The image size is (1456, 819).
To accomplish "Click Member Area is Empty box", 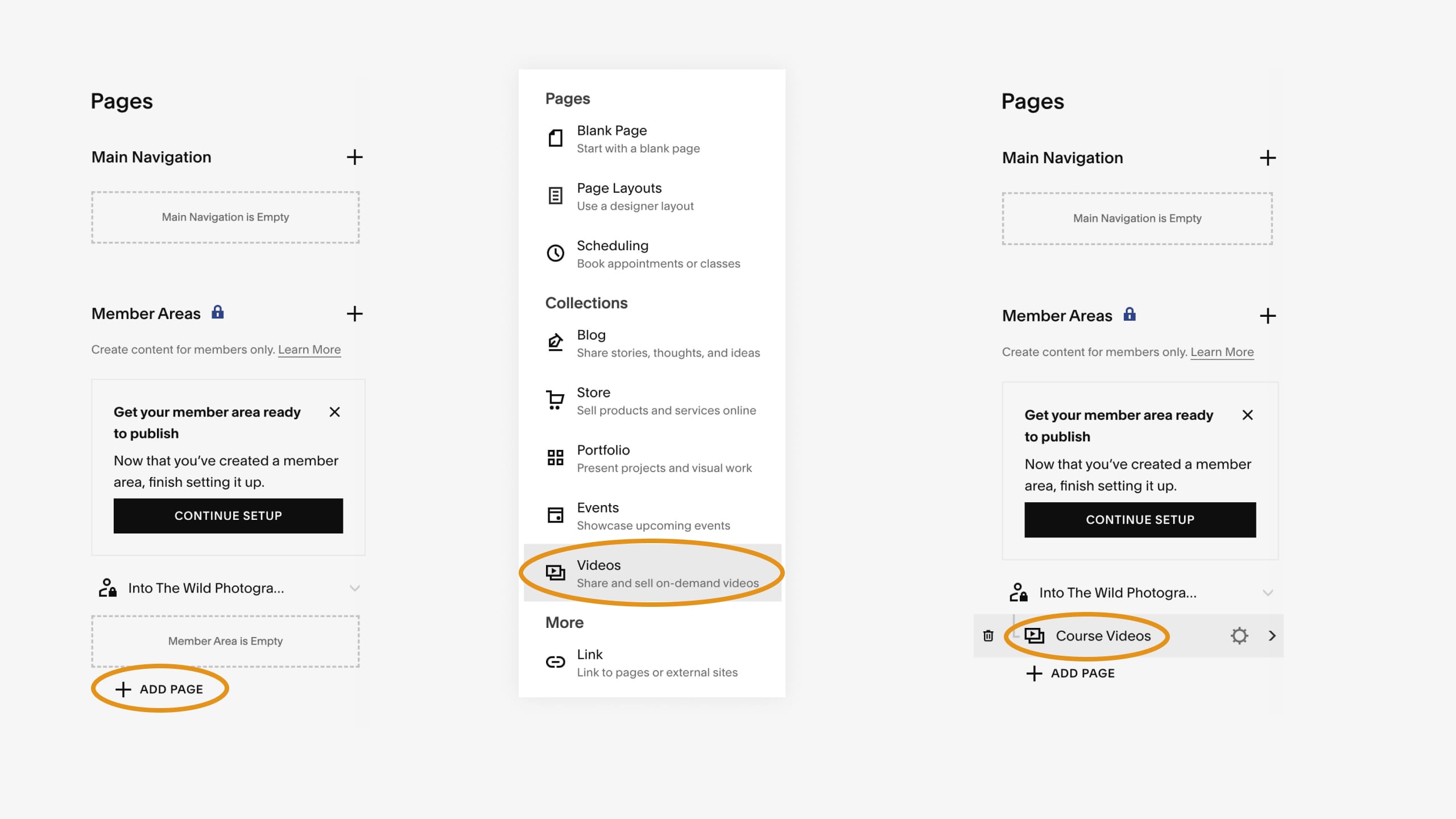I will (x=225, y=641).
